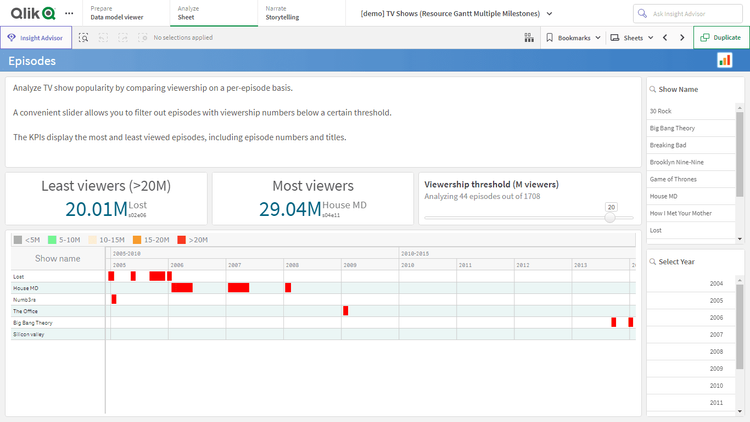750x422 pixels.
Task: Click the viewership threshold slider handle
Action: (611, 217)
